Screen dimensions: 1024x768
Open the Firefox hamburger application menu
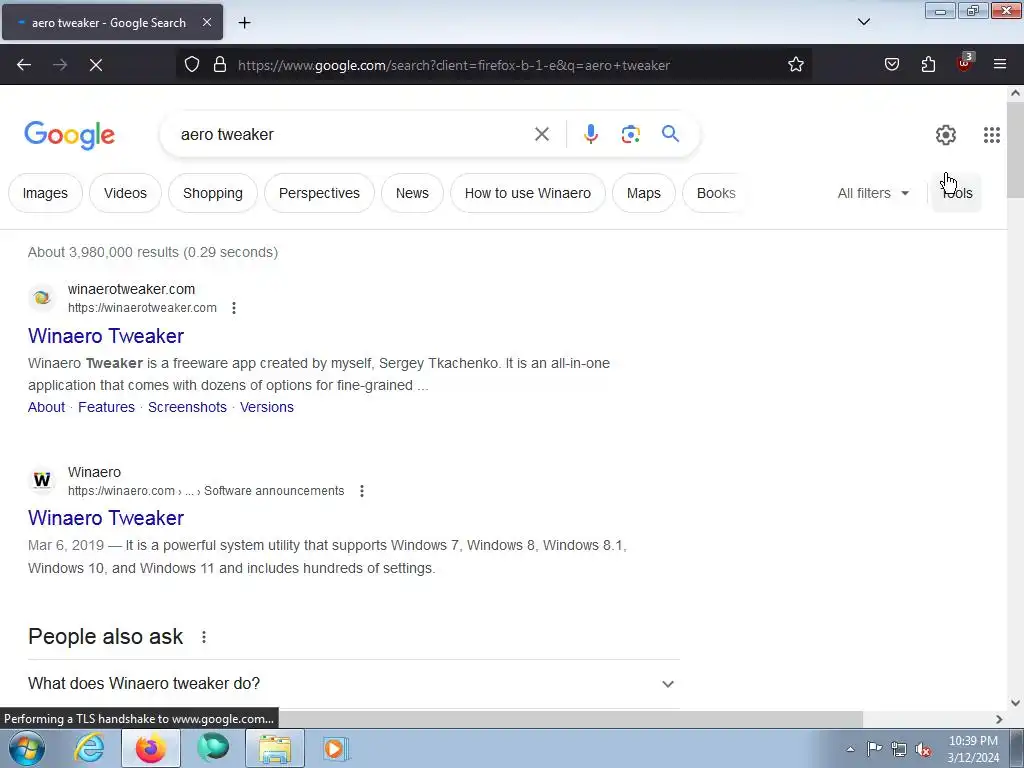1000,65
